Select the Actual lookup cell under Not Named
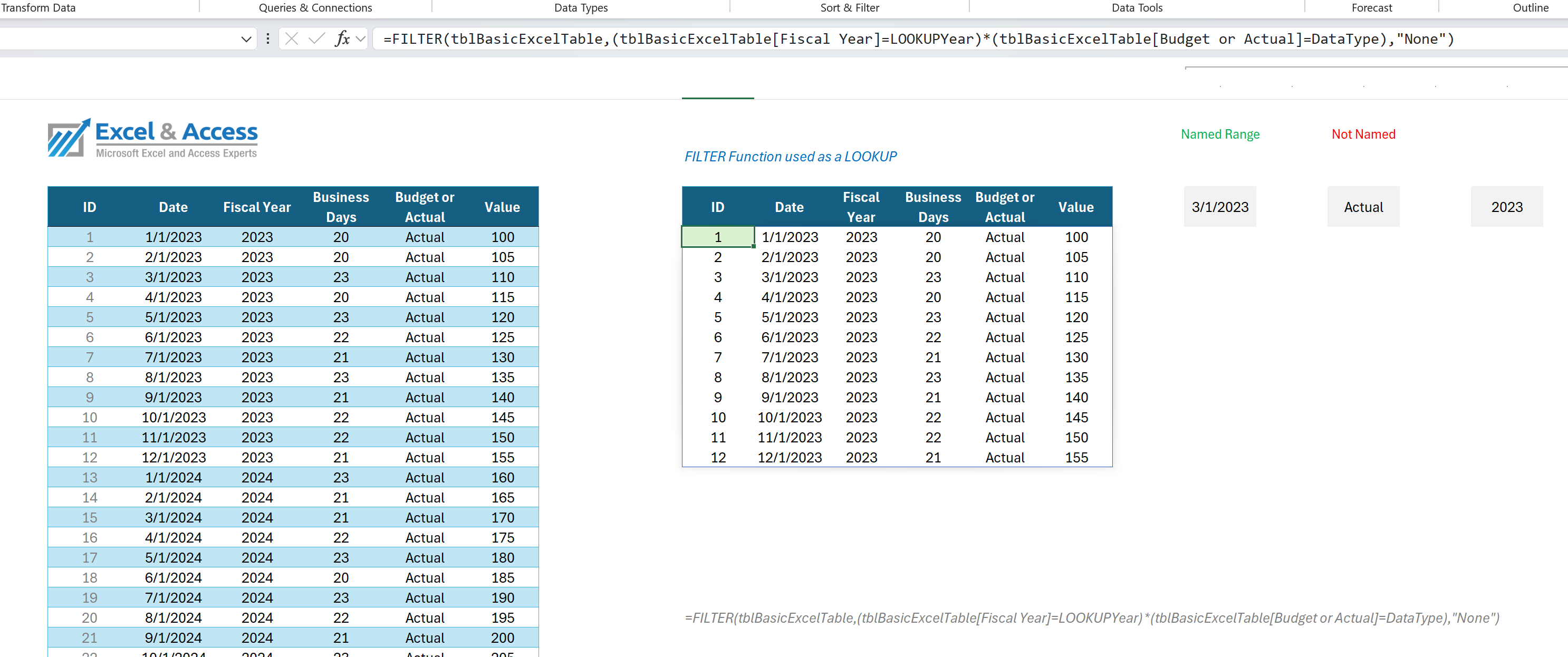 1363,207
